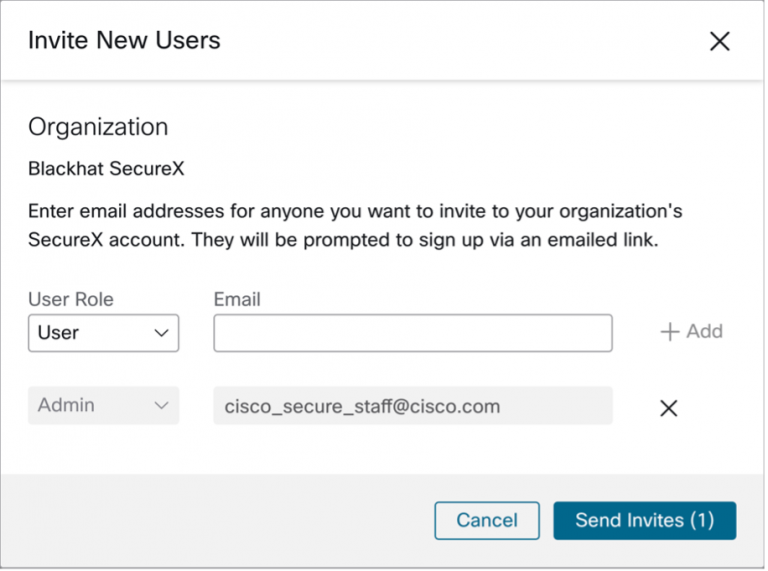This screenshot has height=571, width=768.
Task: Click the Admin text in the invited row
Action: tap(66, 406)
